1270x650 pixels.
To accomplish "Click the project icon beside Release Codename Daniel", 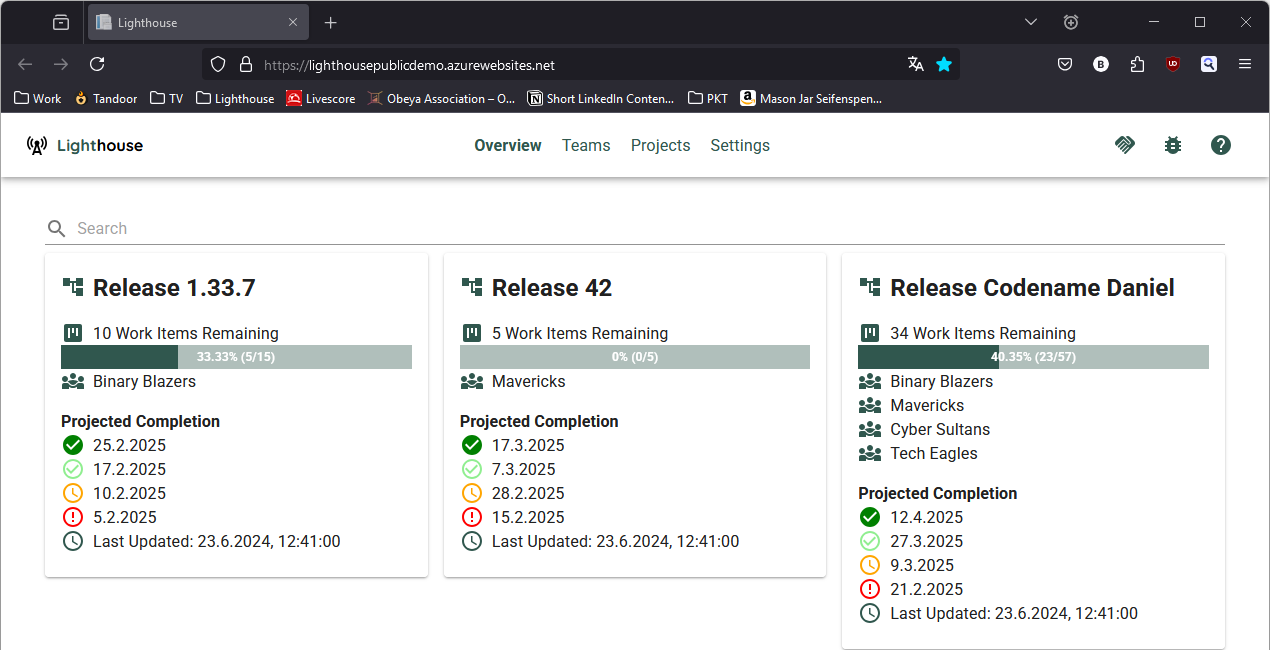I will click(870, 287).
